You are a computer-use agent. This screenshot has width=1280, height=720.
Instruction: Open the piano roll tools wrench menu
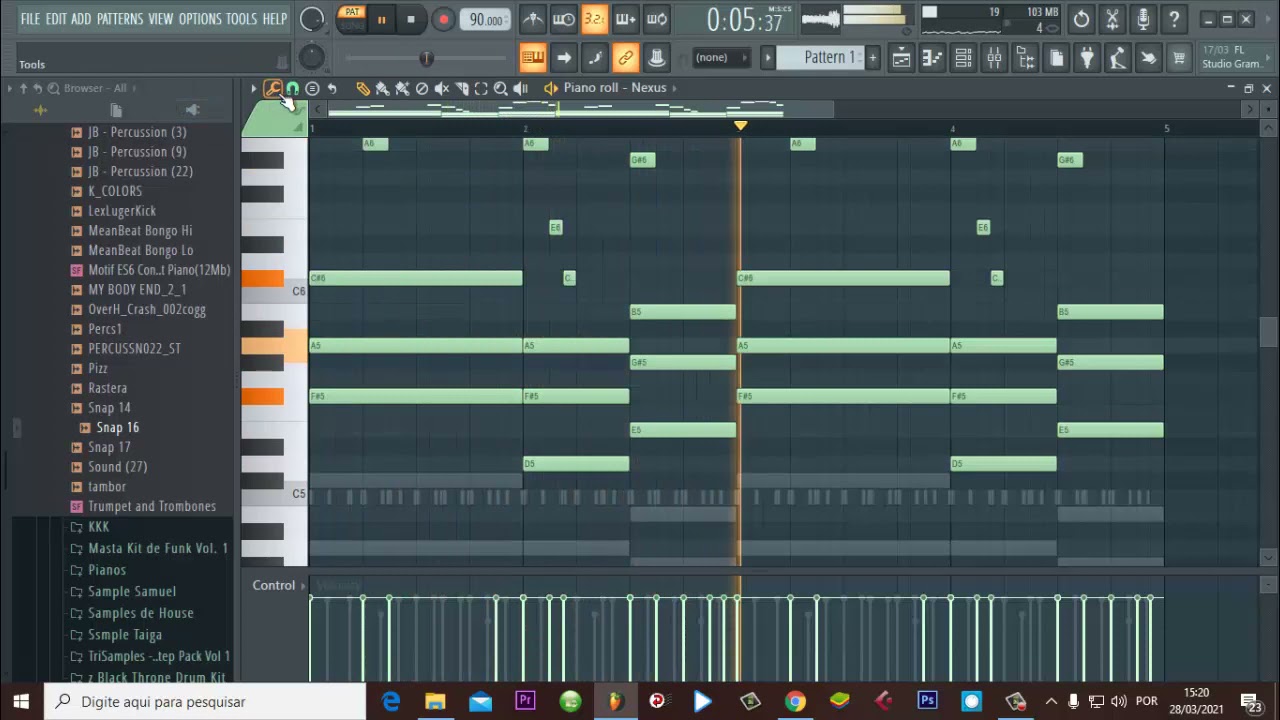[x=272, y=88]
